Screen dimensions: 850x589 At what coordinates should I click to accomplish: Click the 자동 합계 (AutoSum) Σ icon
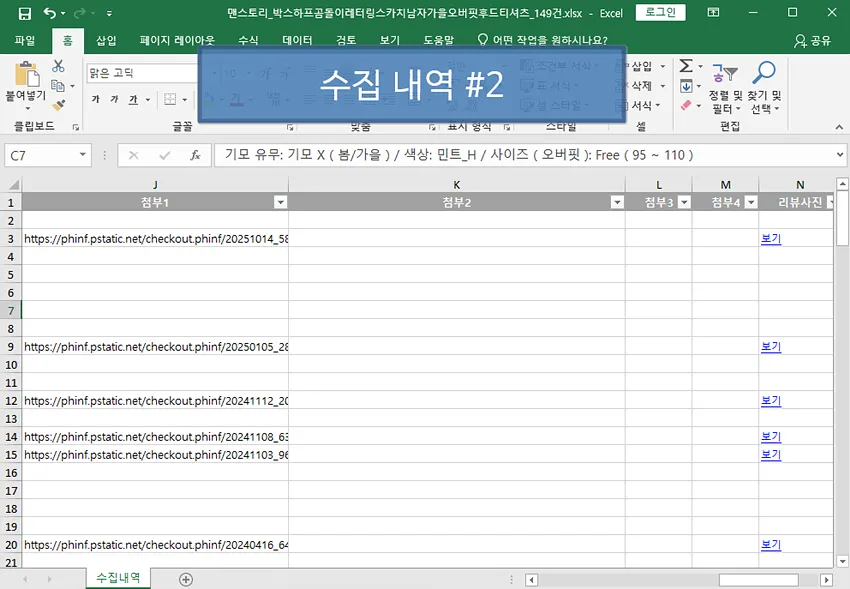(686, 66)
